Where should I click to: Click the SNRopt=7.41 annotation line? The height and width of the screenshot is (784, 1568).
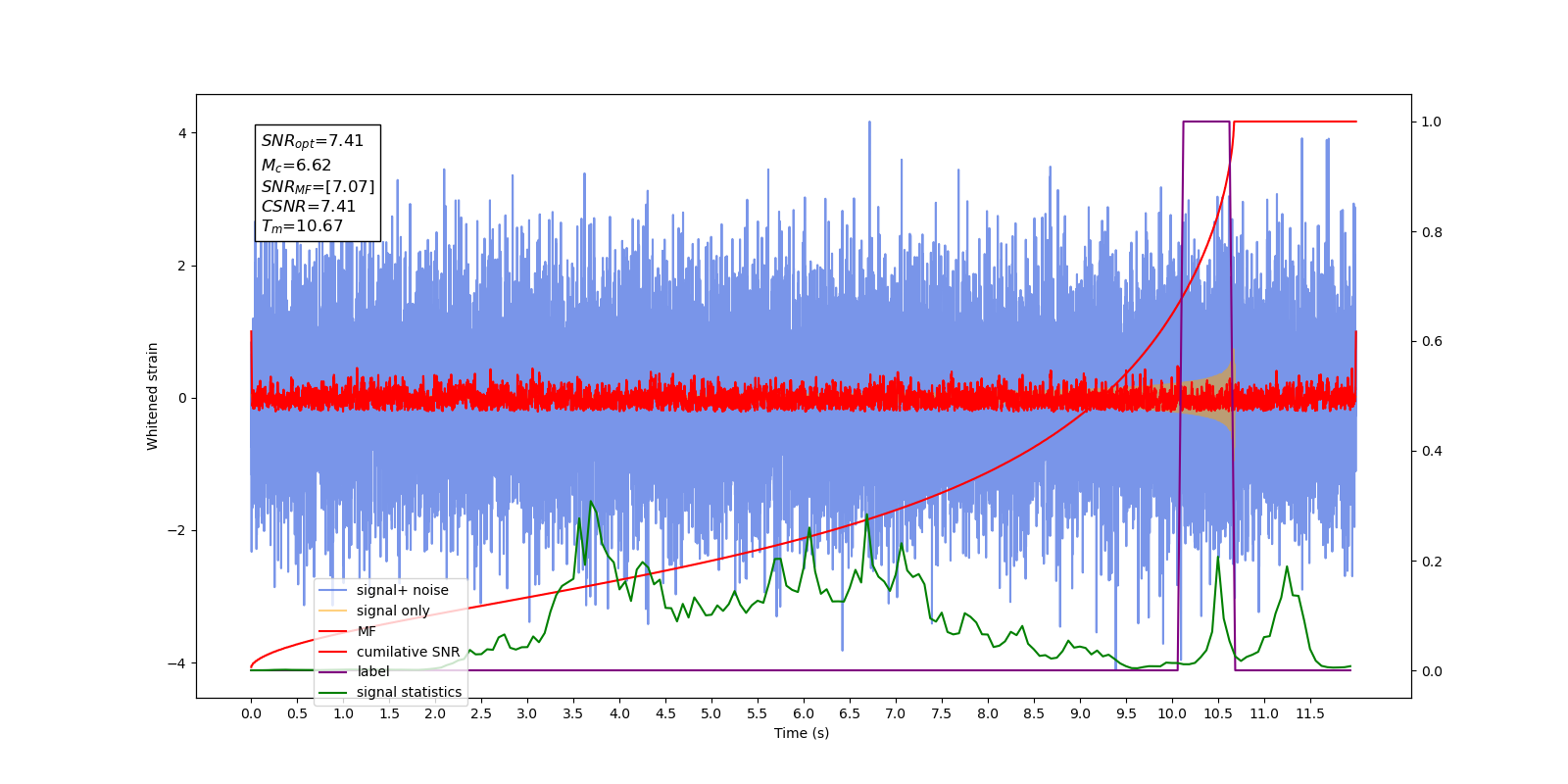click(313, 141)
